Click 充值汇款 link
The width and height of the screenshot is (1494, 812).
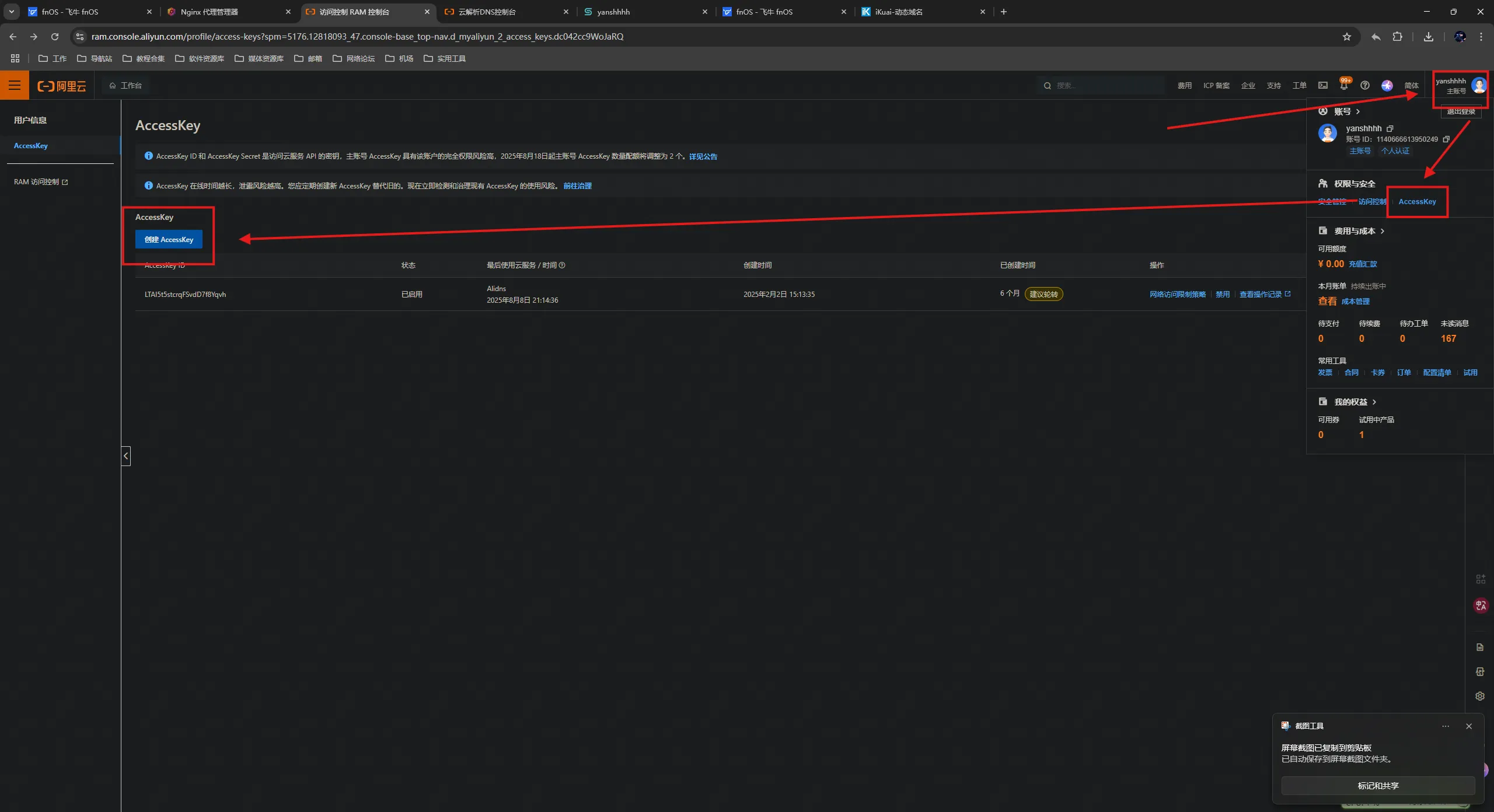(1363, 264)
